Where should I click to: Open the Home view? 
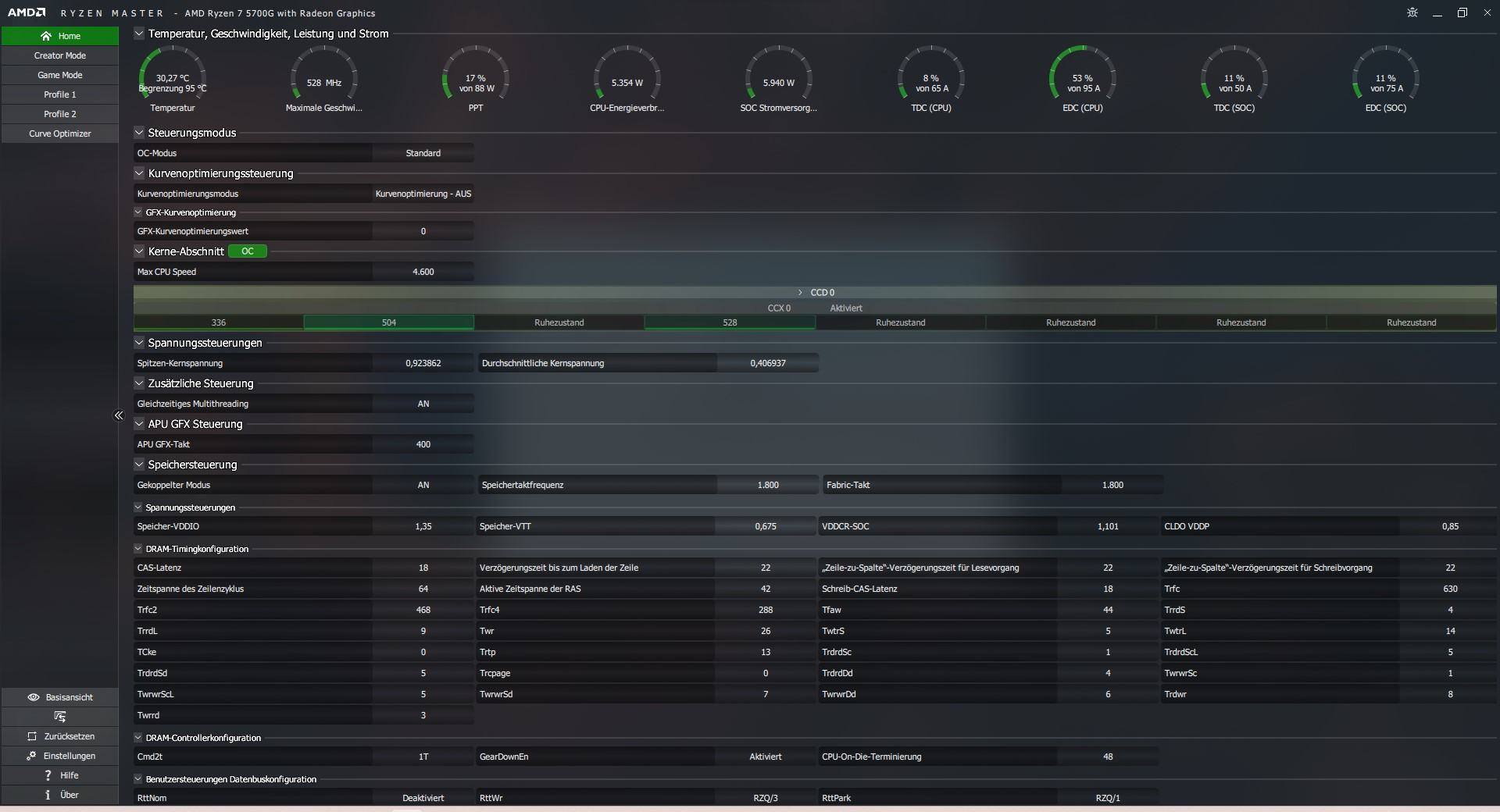click(x=60, y=36)
